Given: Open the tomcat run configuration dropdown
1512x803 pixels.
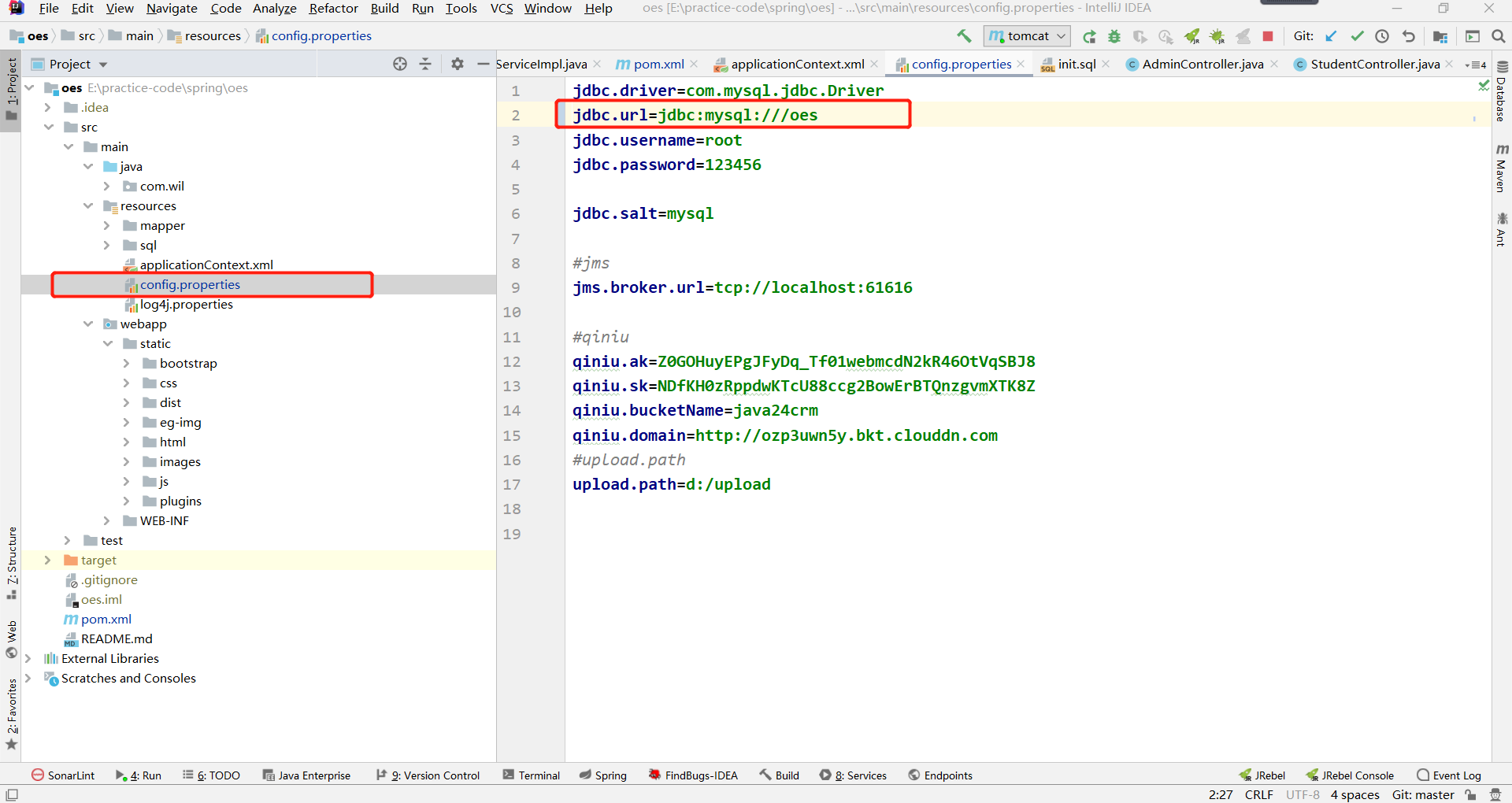Looking at the screenshot, I should 1028,36.
